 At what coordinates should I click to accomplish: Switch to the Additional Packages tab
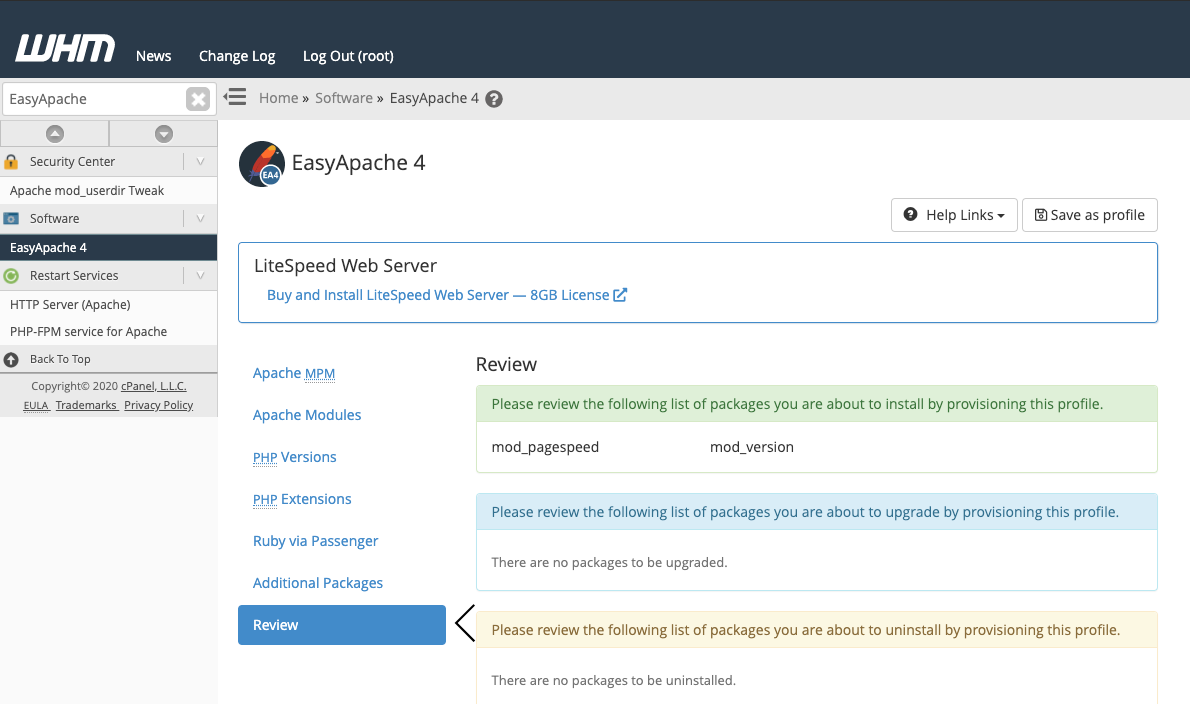pyautogui.click(x=317, y=583)
